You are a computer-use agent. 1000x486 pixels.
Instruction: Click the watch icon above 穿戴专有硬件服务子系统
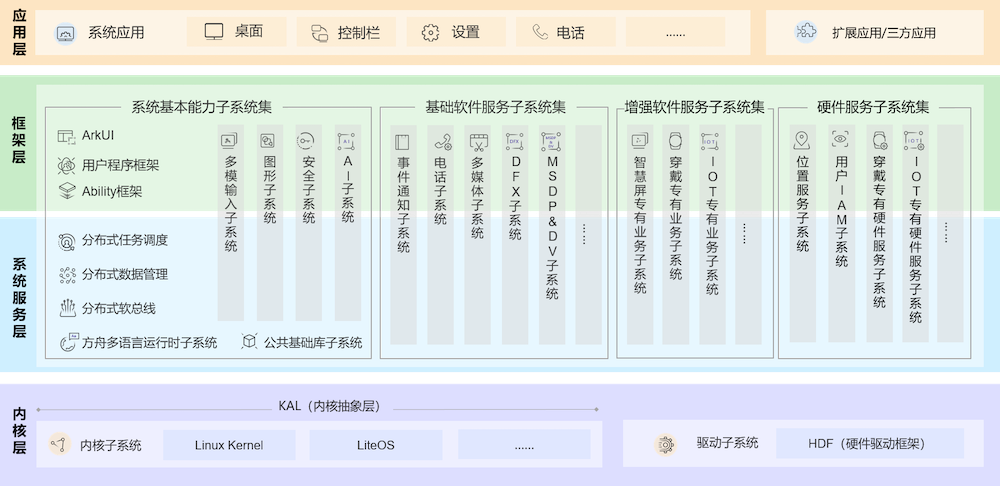[880, 140]
